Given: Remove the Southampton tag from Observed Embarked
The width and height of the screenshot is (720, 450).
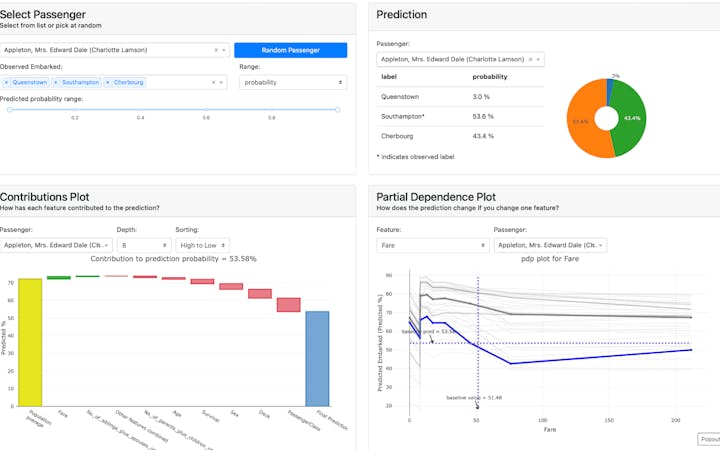Looking at the screenshot, I should tap(56, 82).
